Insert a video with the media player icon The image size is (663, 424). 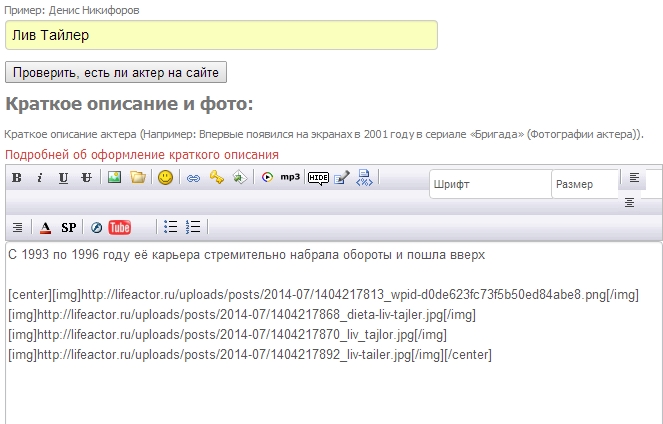[x=267, y=177]
